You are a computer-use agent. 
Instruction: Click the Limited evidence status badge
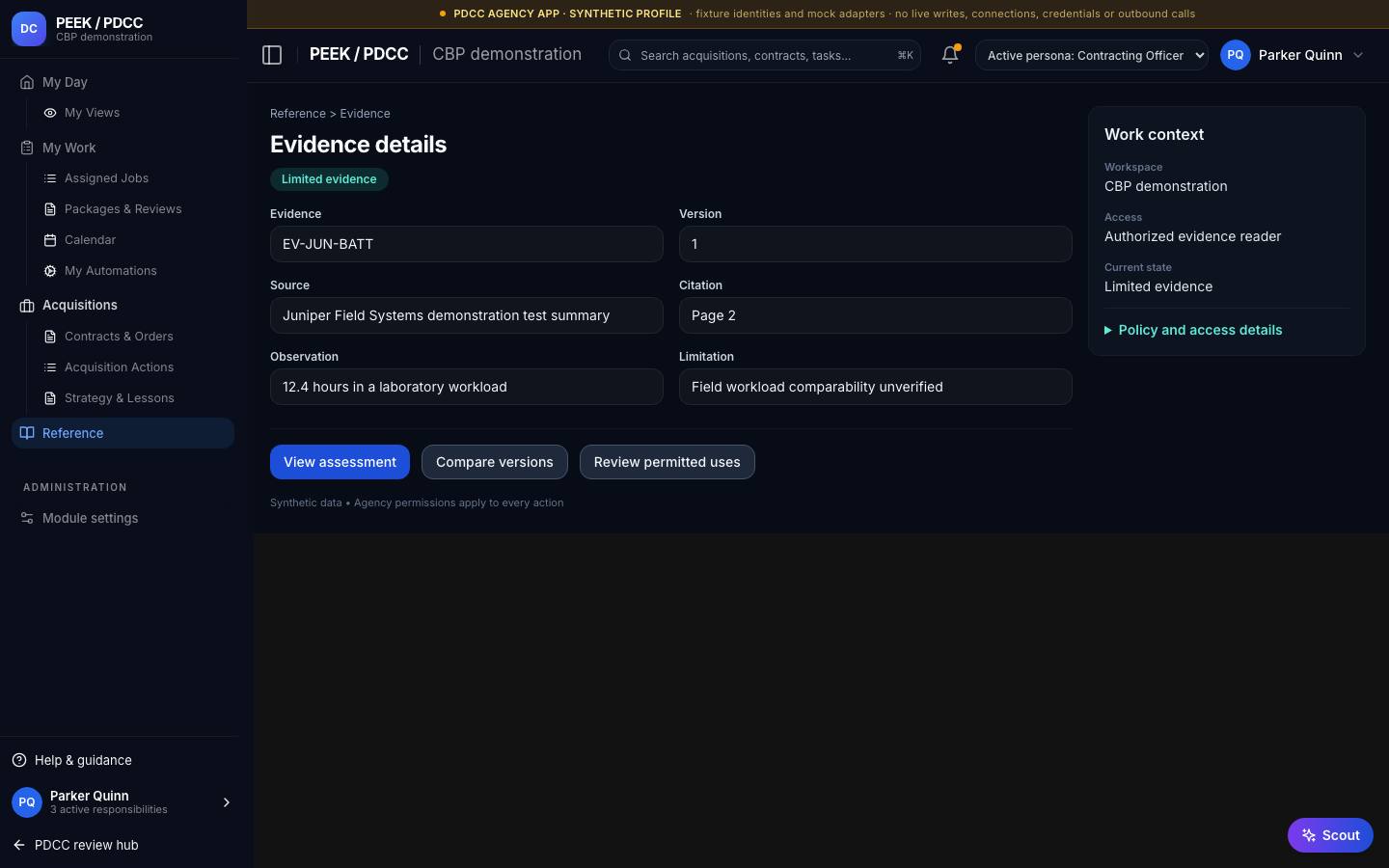(x=329, y=179)
